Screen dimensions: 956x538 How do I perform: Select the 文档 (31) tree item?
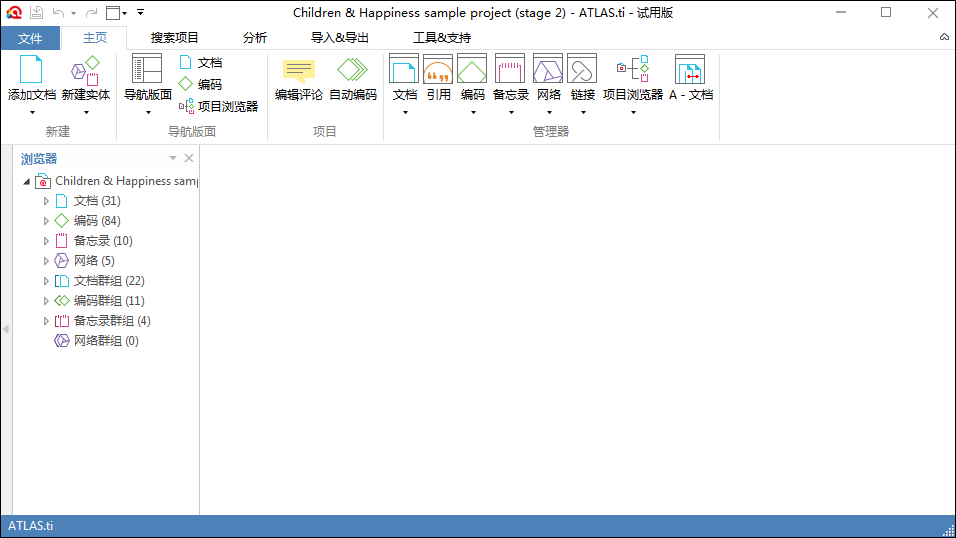coord(88,201)
